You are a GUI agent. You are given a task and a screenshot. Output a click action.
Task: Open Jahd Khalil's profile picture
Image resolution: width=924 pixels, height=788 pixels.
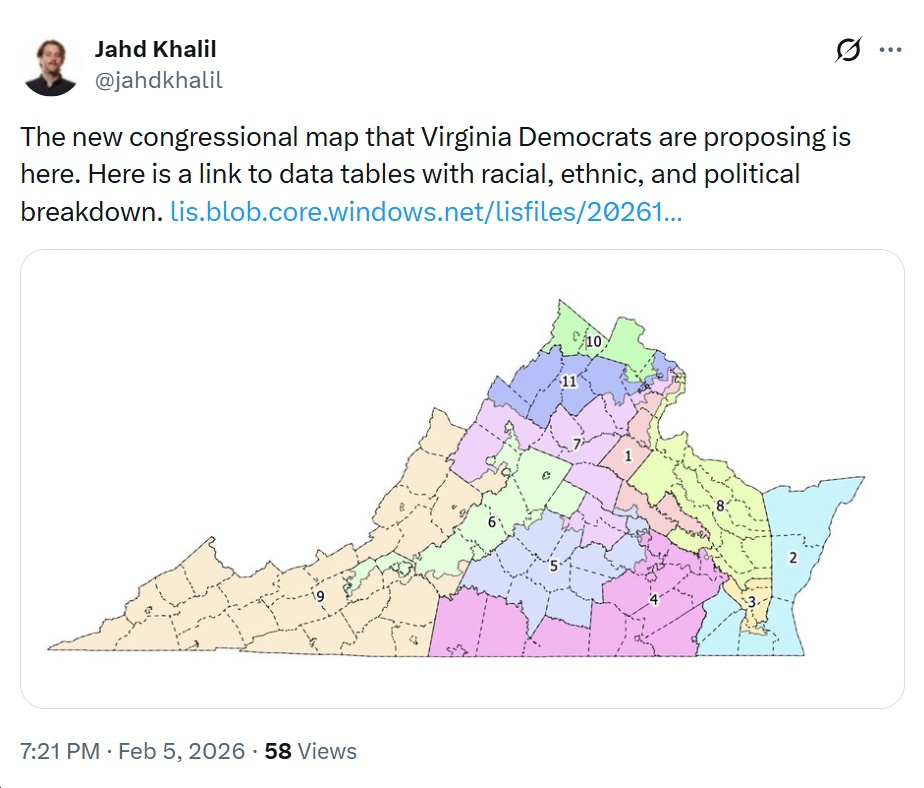[x=51, y=67]
